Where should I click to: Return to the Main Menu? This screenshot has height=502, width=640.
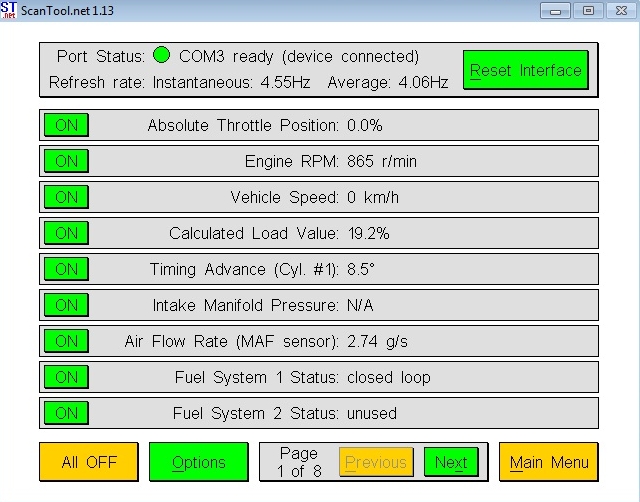point(549,462)
